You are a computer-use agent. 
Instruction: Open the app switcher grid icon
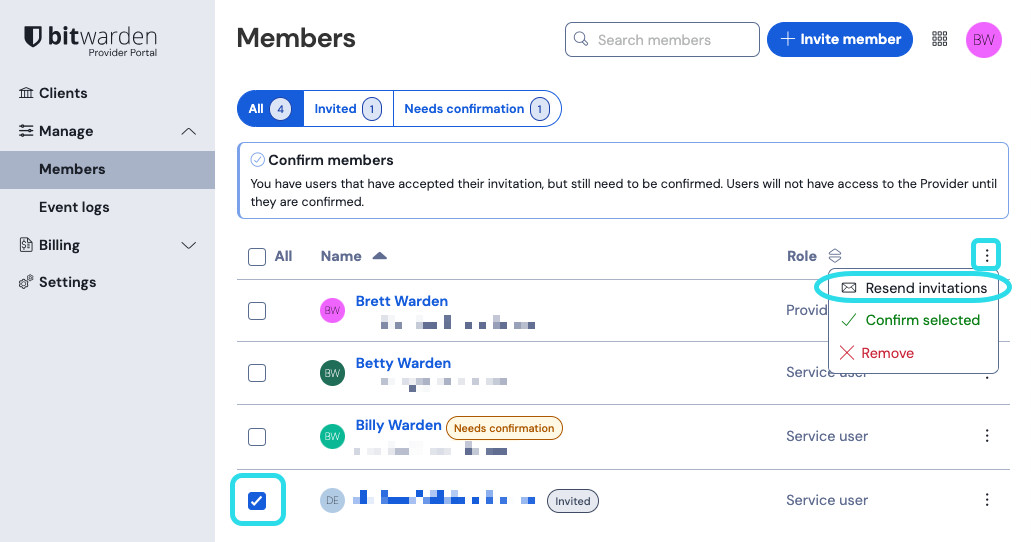click(x=939, y=39)
